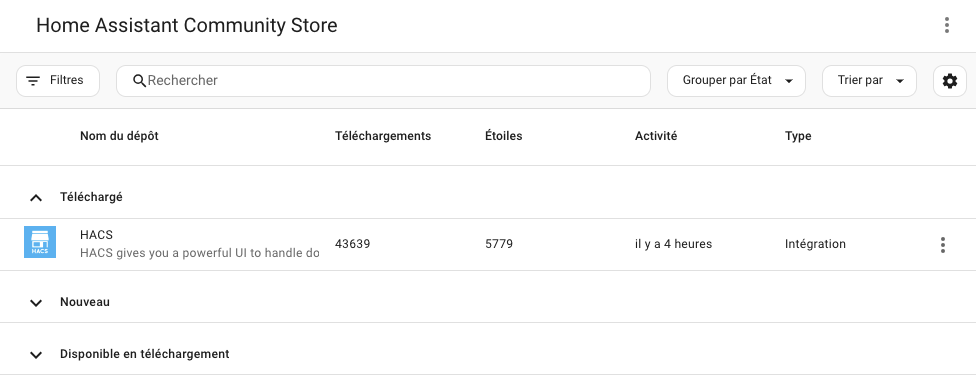Open the Grouper par État dropdown
The height and width of the screenshot is (383, 976).
(736, 81)
